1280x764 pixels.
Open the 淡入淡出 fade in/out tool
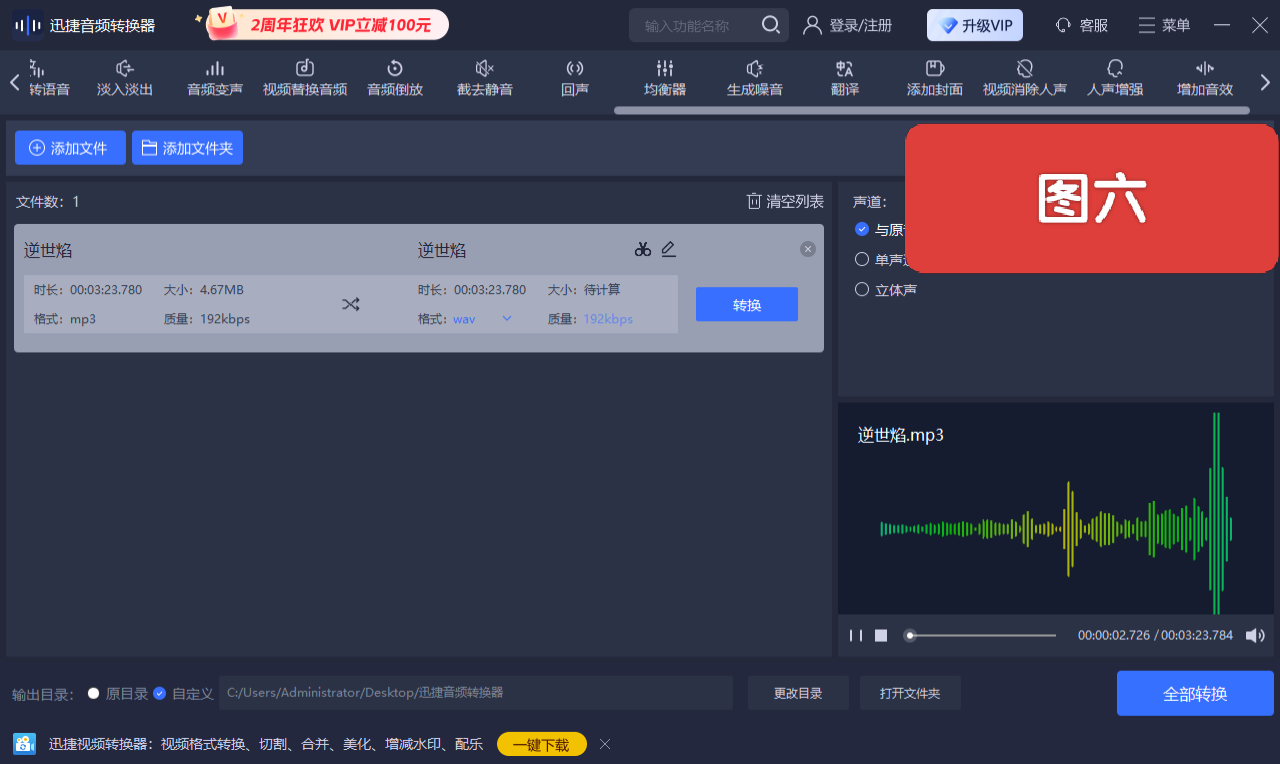(124, 77)
